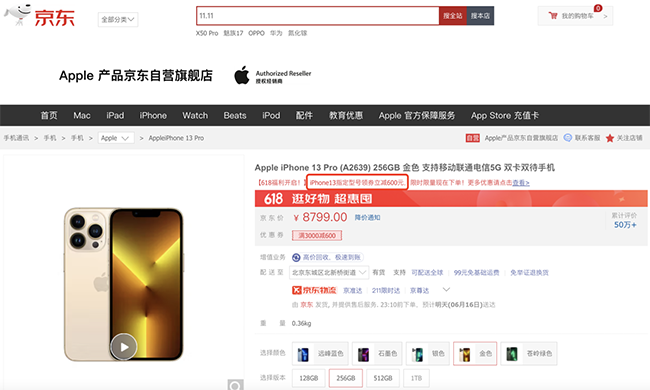
Task: Click the Apple Authorized Reseller logo
Action: (272, 76)
